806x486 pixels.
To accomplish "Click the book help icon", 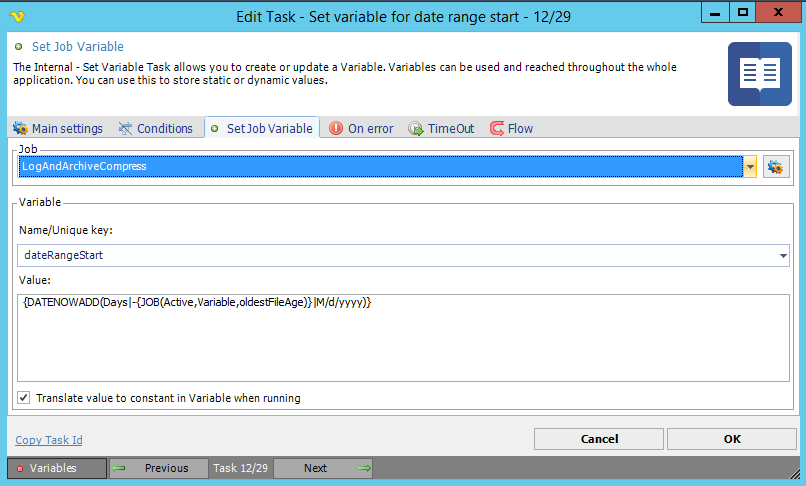I will [759, 74].
